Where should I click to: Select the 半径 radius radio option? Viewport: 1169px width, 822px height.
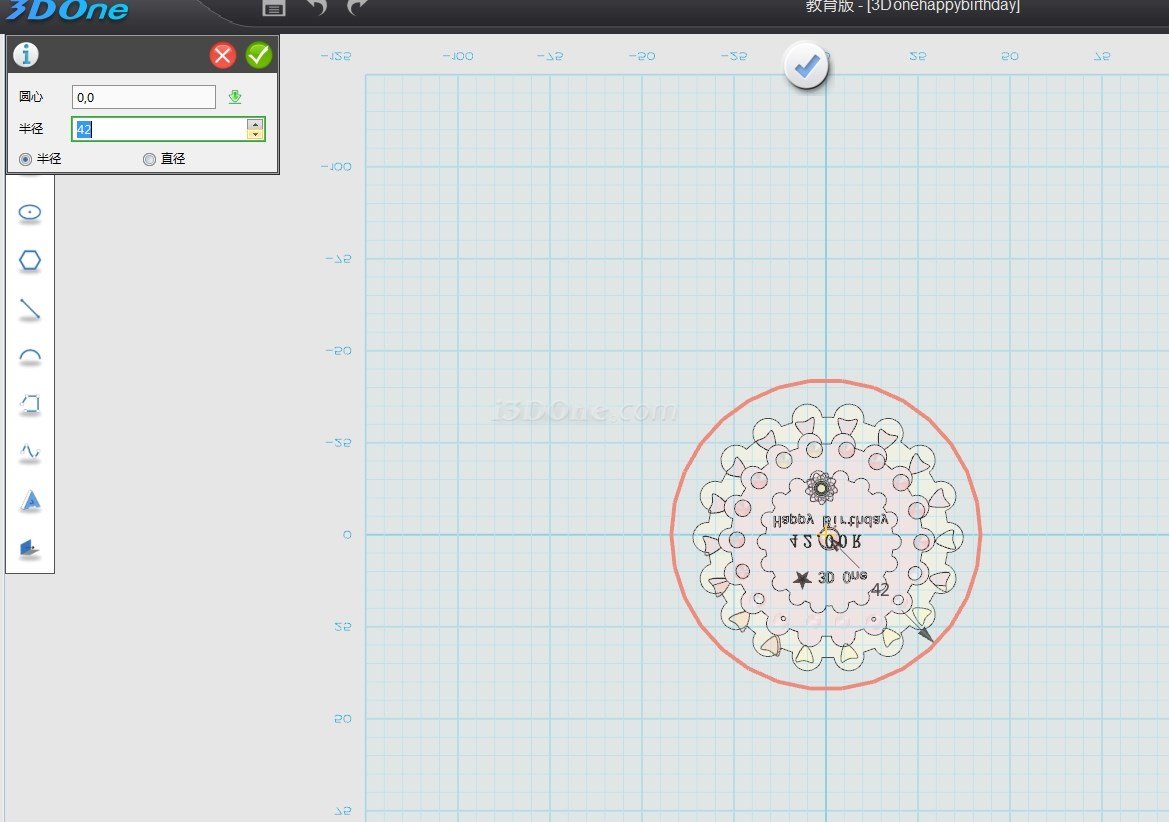click(26, 159)
